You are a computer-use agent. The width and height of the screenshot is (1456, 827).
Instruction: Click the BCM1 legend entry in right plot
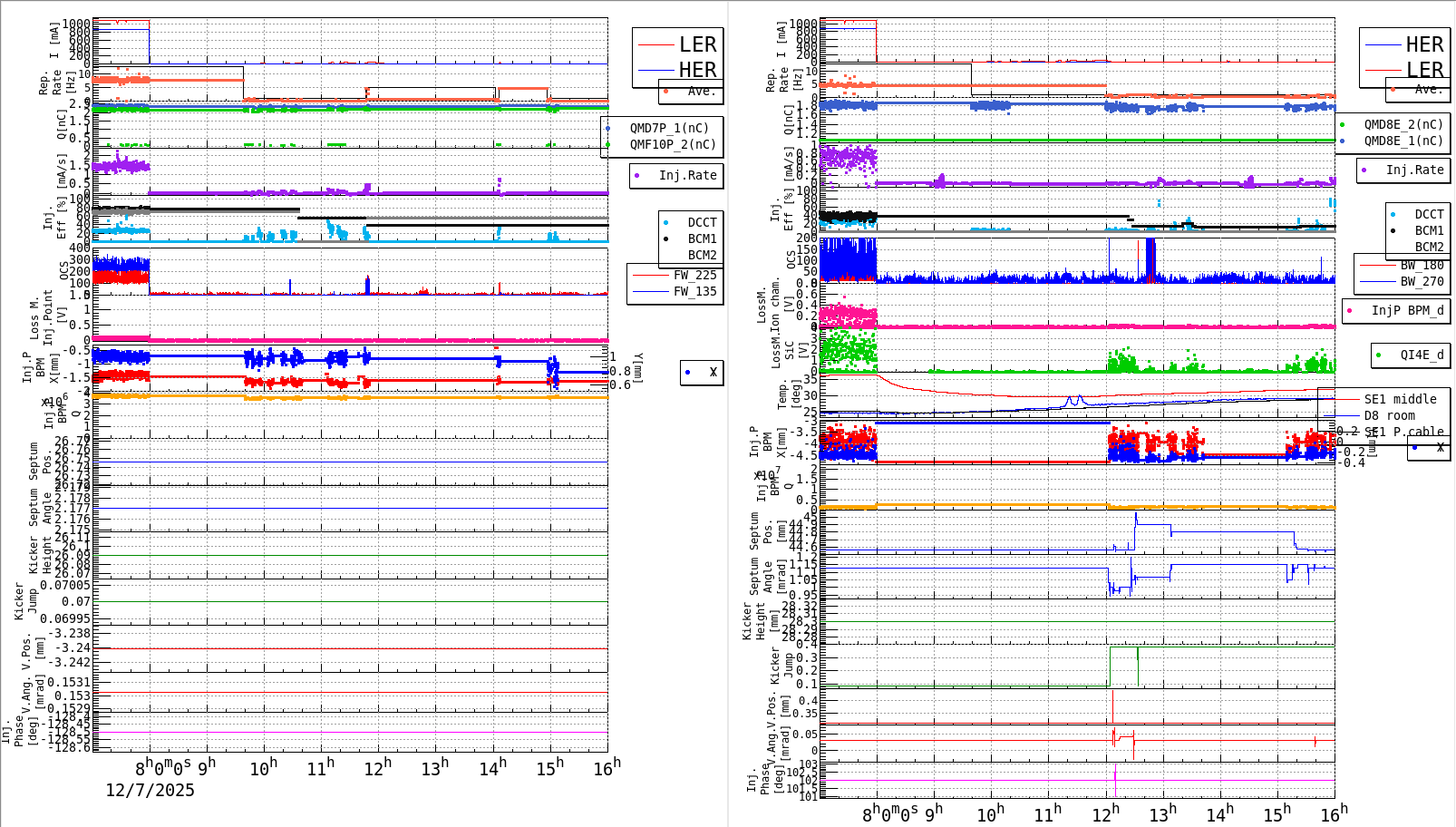pos(1430,231)
